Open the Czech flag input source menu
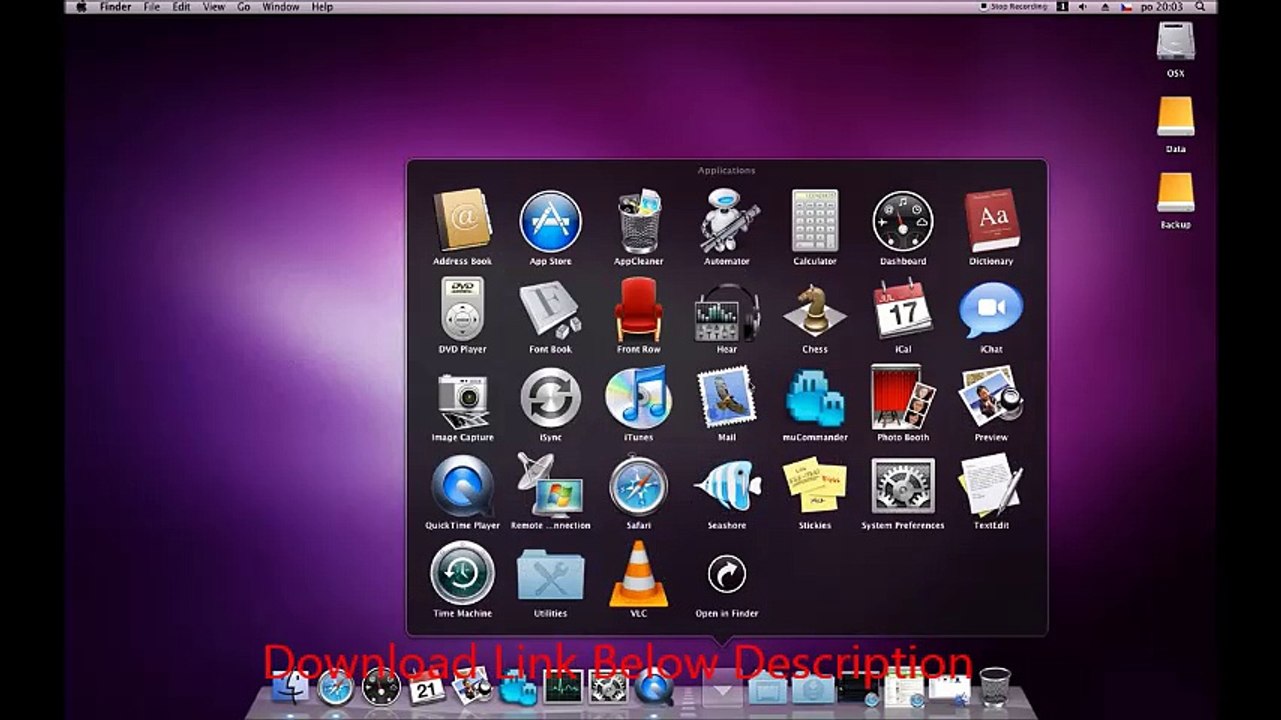 (x=1126, y=6)
